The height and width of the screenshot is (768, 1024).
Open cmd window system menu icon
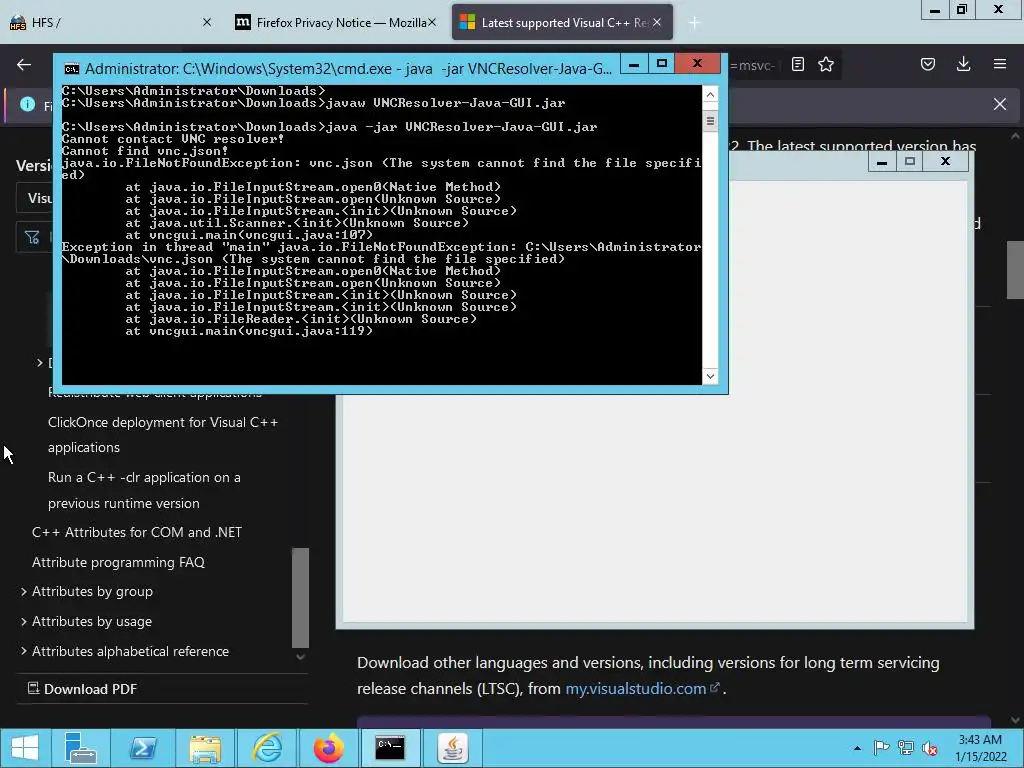(x=72, y=69)
